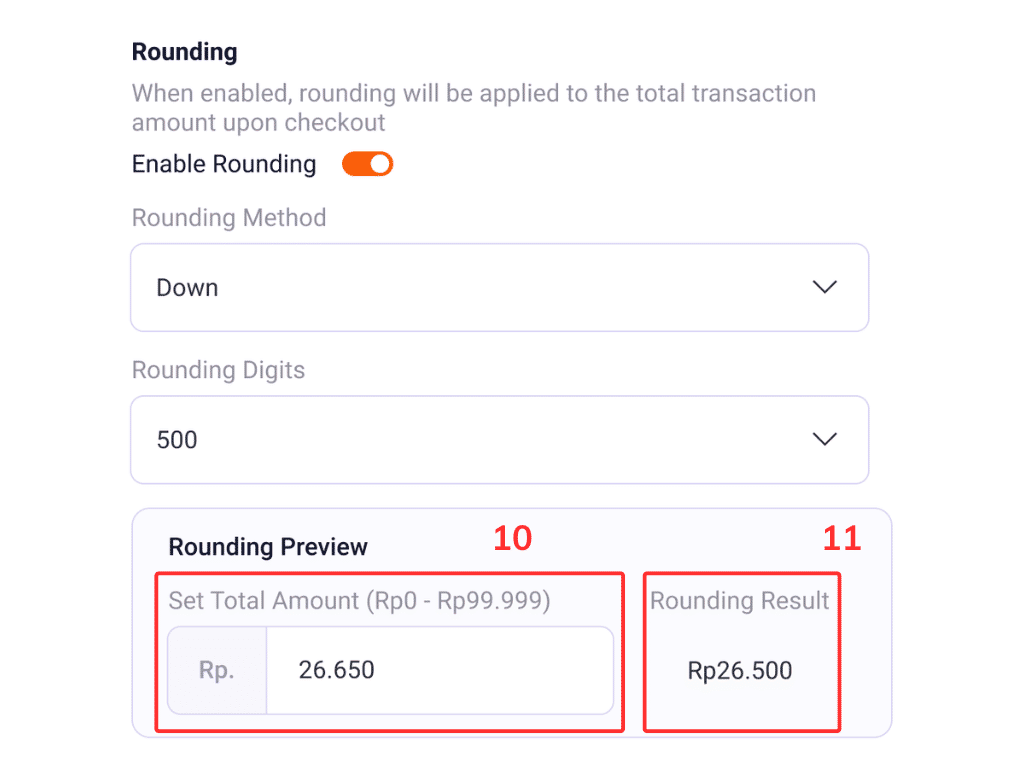Click the red annotation number 10
1024x775 pixels.
513,539
